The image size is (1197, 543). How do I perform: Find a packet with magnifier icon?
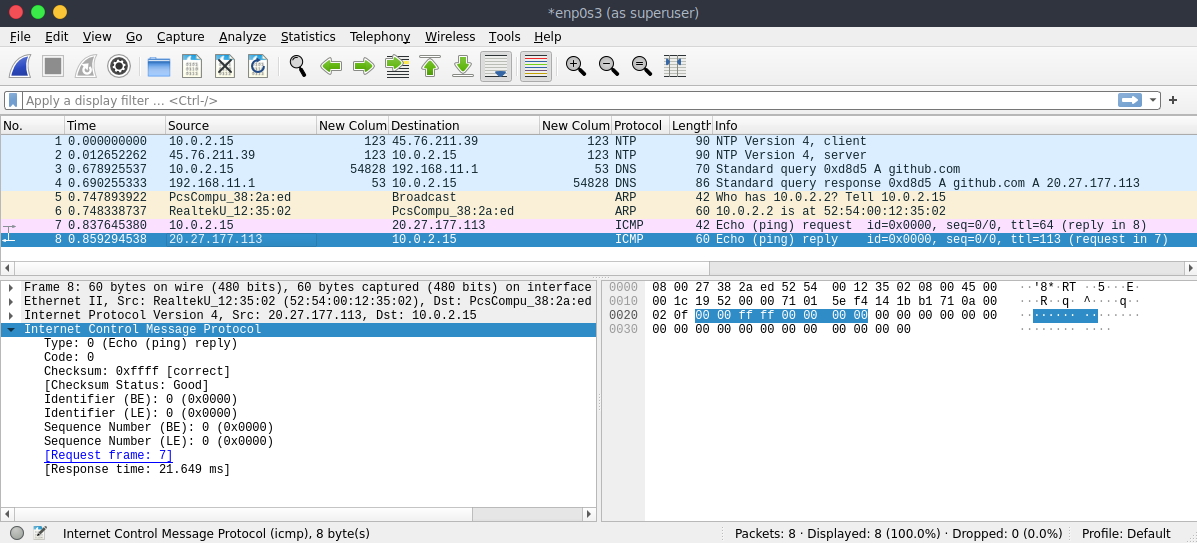coord(298,66)
